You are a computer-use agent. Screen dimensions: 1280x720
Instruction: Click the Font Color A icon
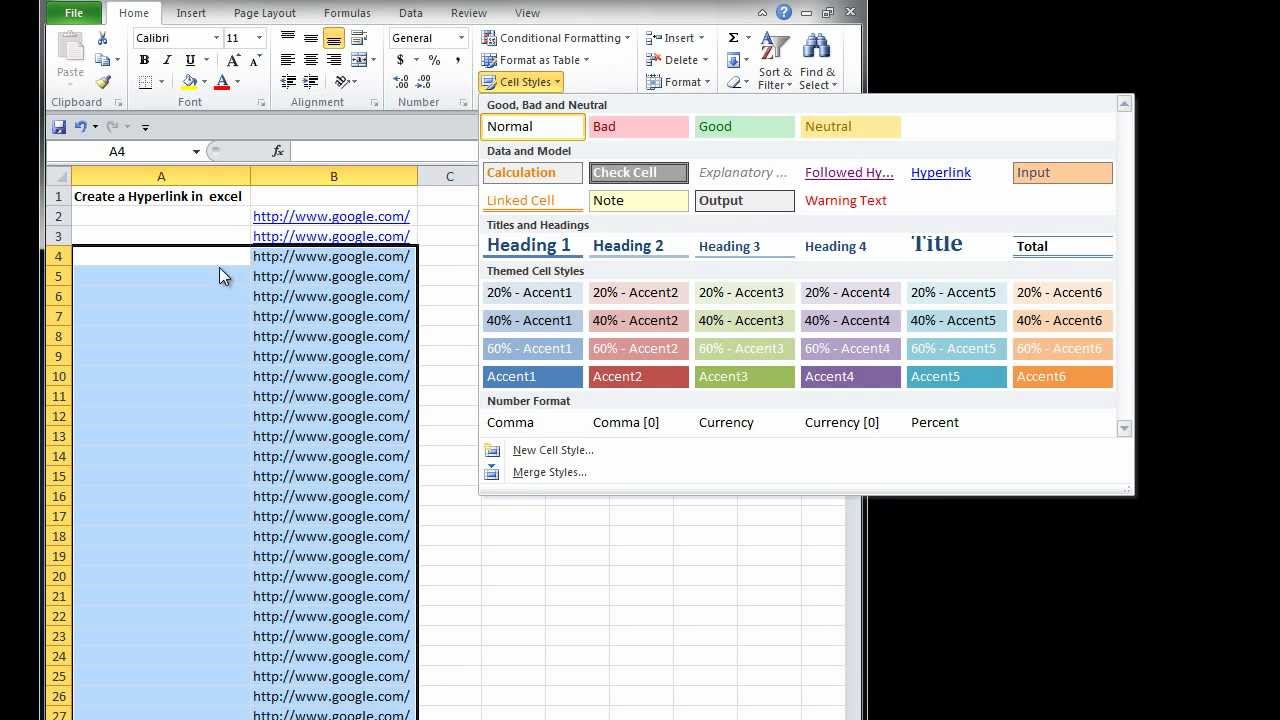pos(222,82)
